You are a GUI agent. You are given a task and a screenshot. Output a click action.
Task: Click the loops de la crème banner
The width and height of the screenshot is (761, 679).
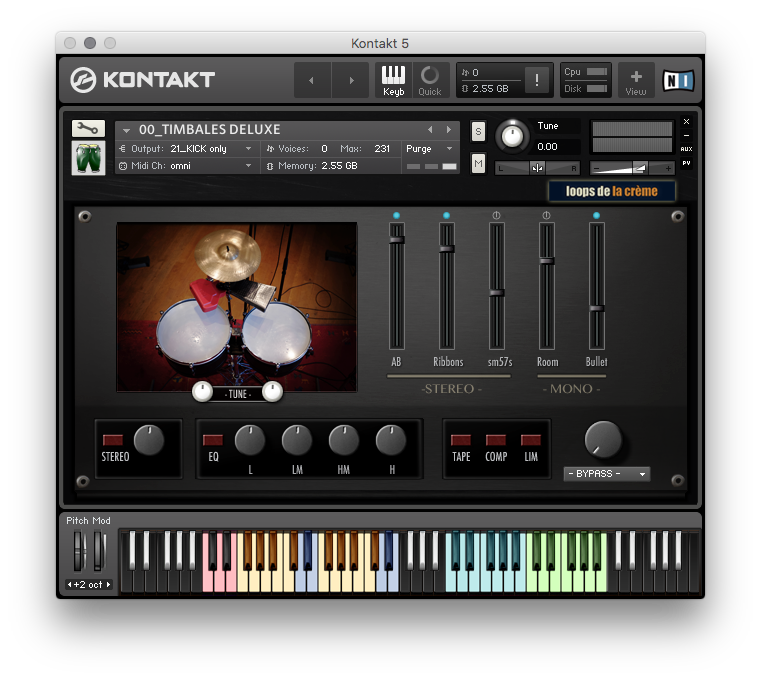coord(612,191)
